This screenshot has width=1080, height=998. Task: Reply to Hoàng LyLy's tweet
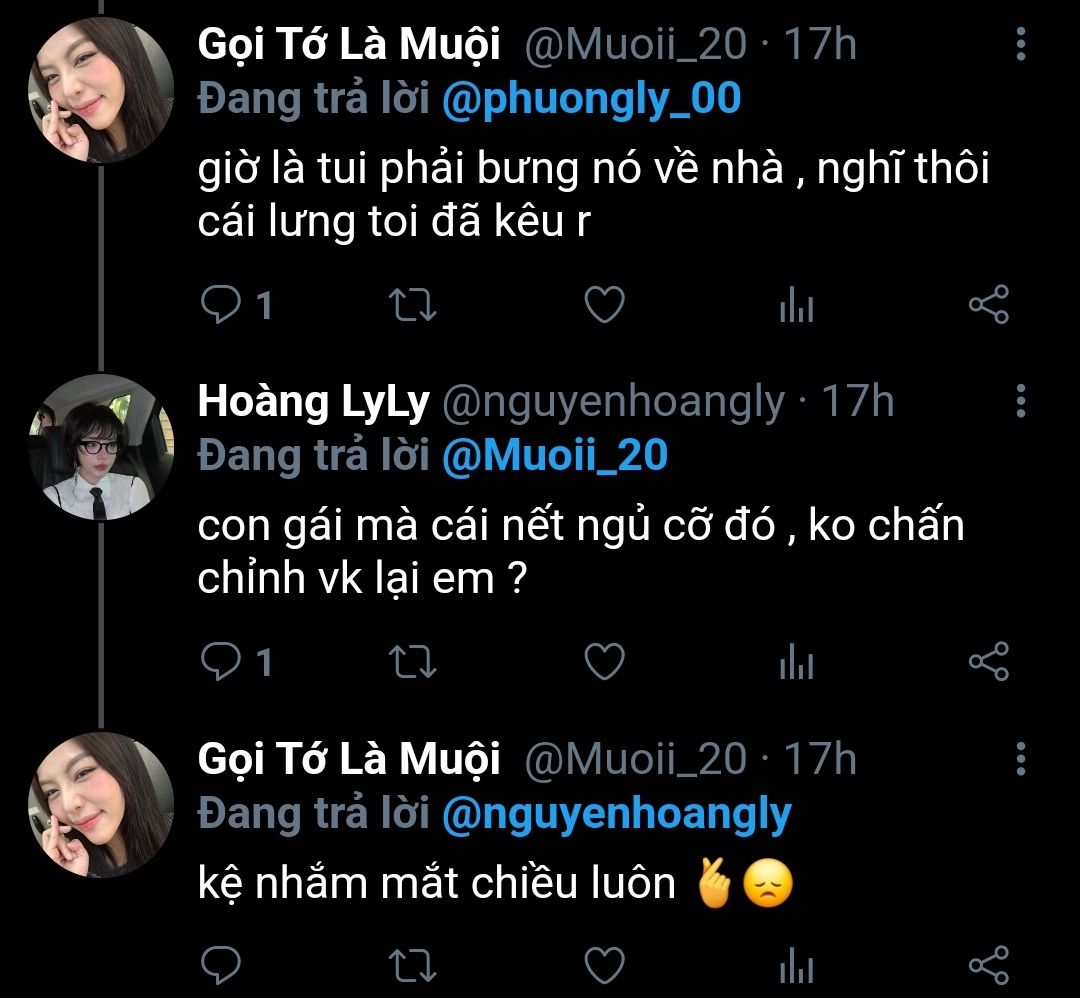pyautogui.click(x=220, y=661)
